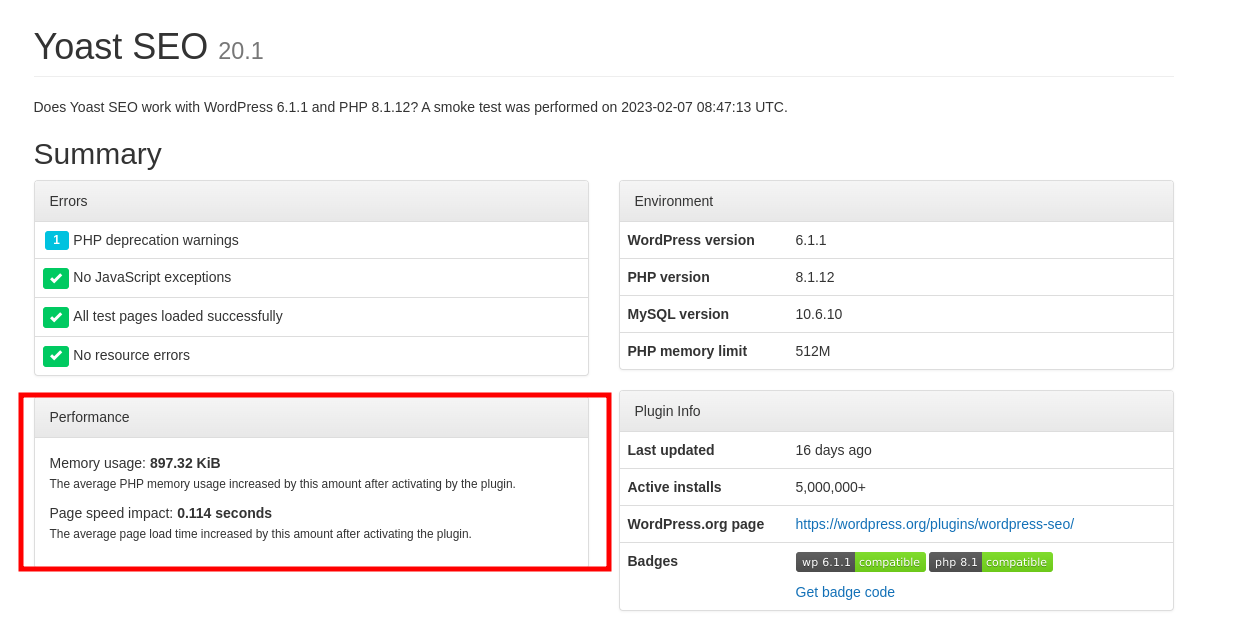Screen dimensions: 1243x617
Task: Click the 16 days ago value
Action: [x=834, y=450]
